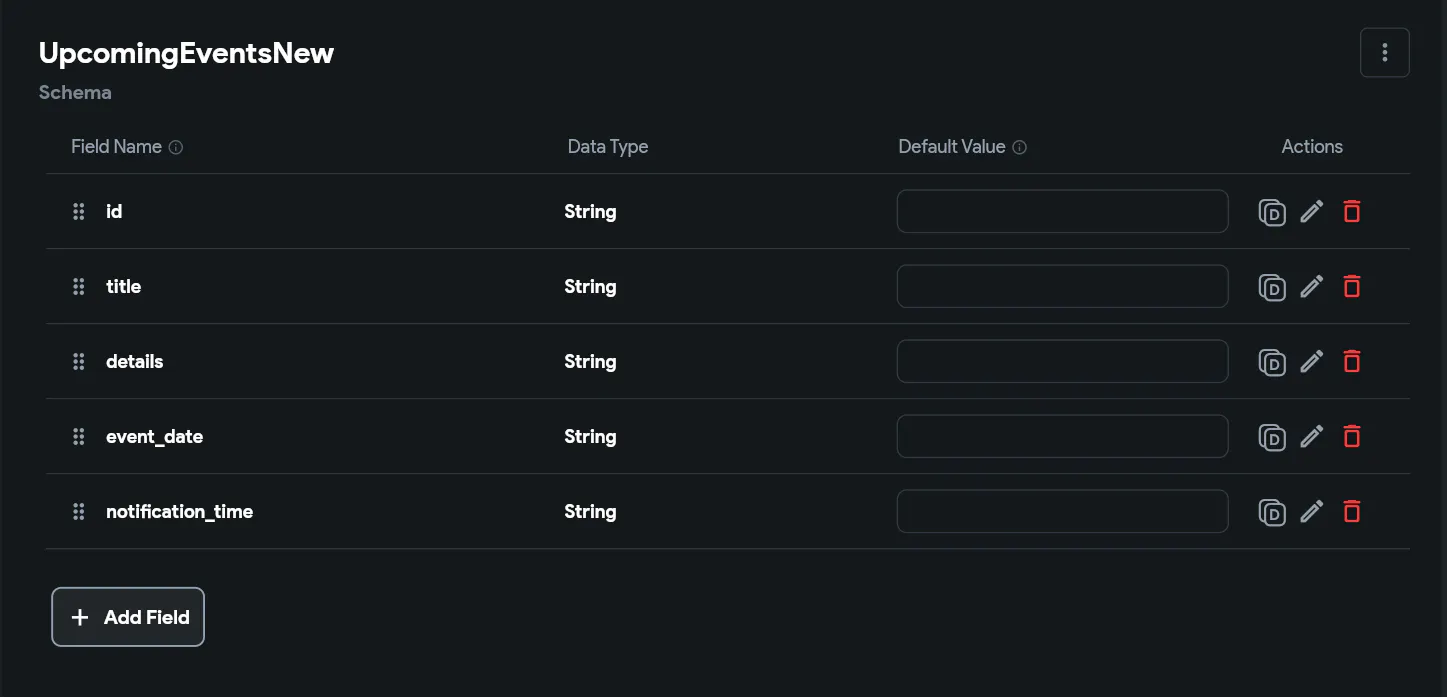1447x697 pixels.
Task: Open the three-dot options menu
Action: pyautogui.click(x=1384, y=53)
